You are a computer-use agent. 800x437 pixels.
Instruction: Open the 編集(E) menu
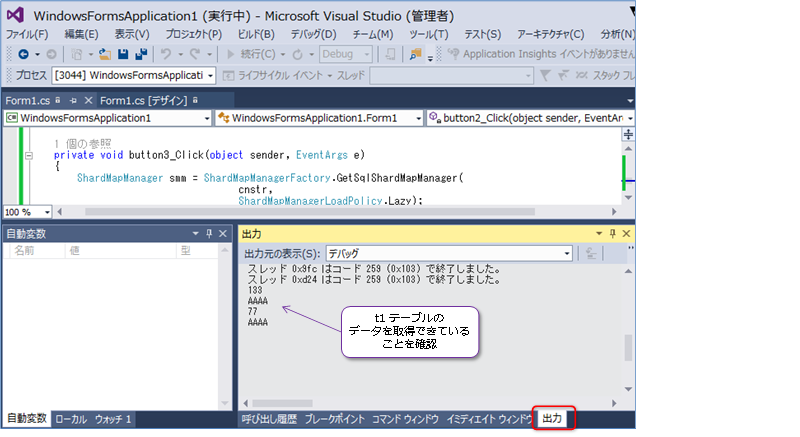tap(82, 34)
